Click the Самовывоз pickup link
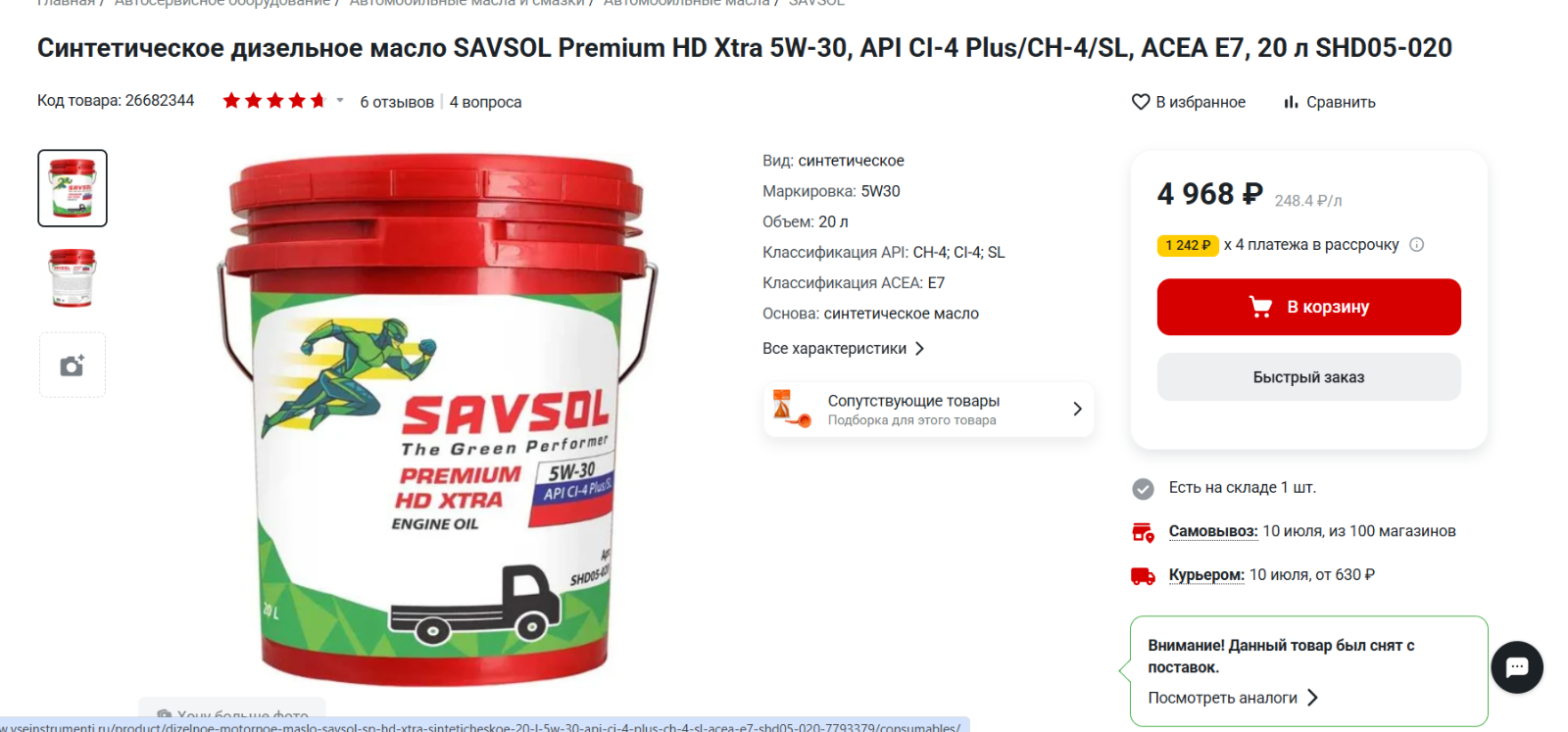 pyautogui.click(x=1212, y=531)
